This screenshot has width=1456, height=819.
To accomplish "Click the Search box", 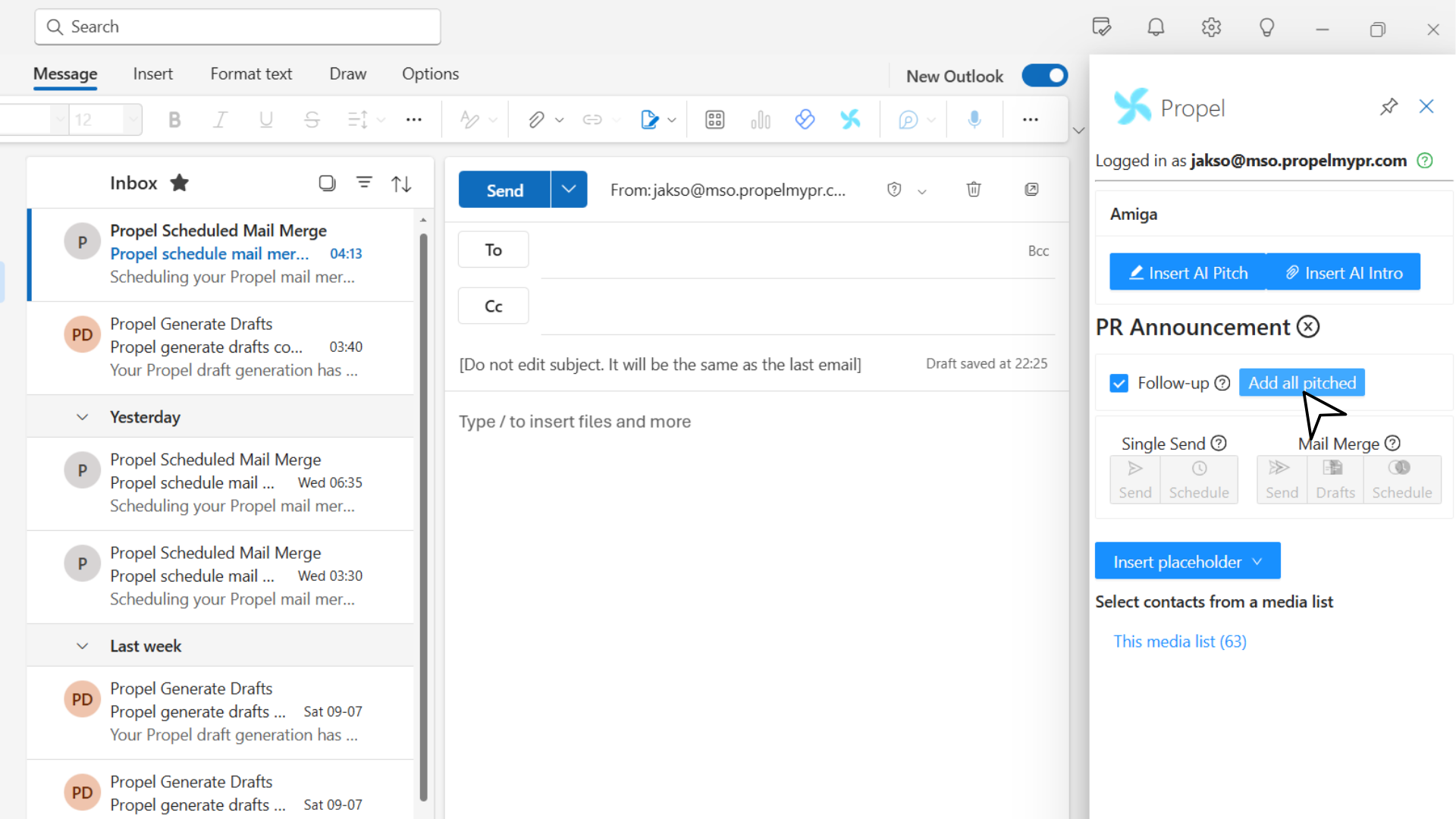I will pos(237,27).
